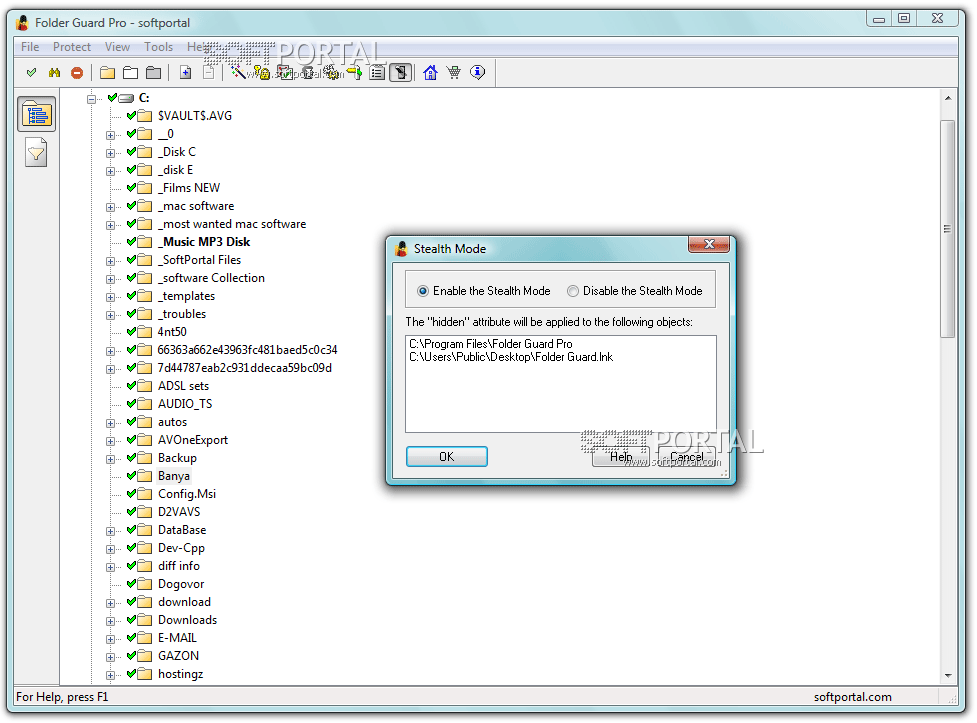Select the _Films NEW folder
977x723 pixels.
(189, 188)
